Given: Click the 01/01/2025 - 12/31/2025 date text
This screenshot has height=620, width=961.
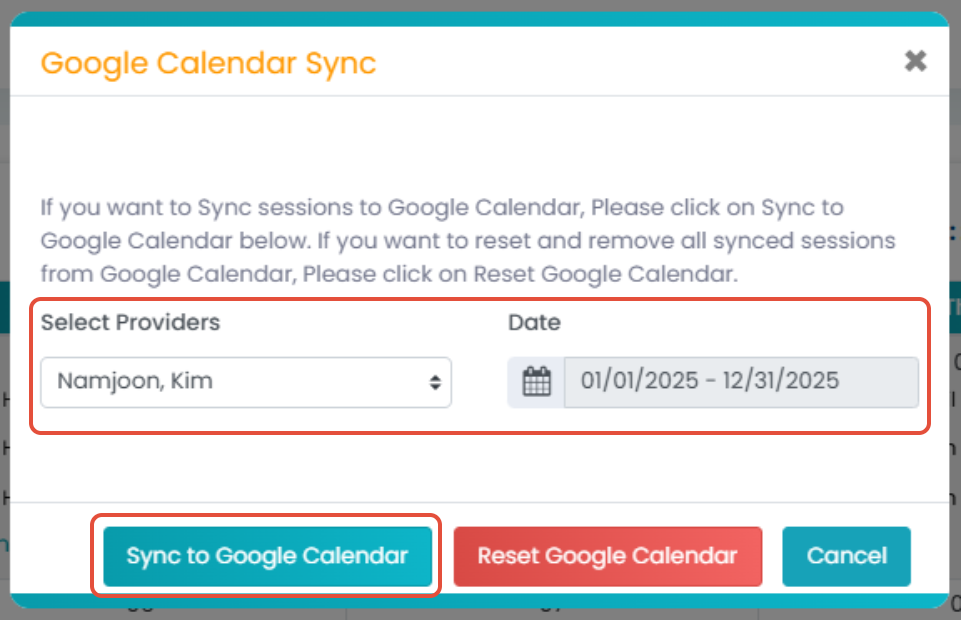Looking at the screenshot, I should click(x=710, y=381).
